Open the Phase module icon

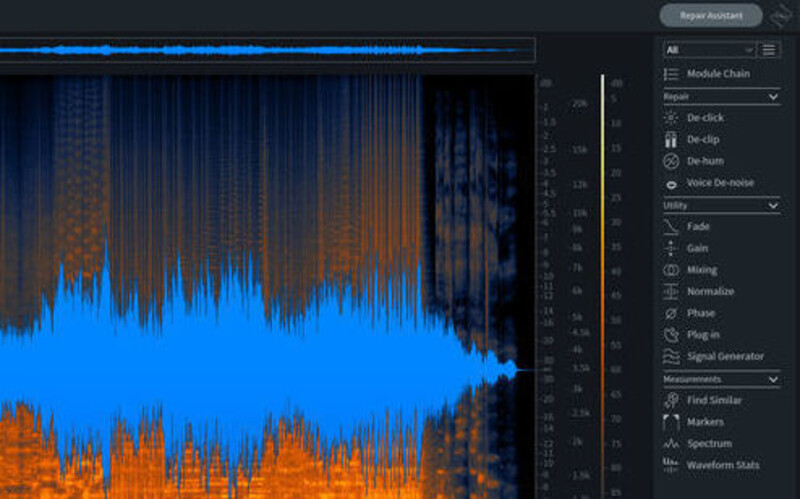point(671,313)
